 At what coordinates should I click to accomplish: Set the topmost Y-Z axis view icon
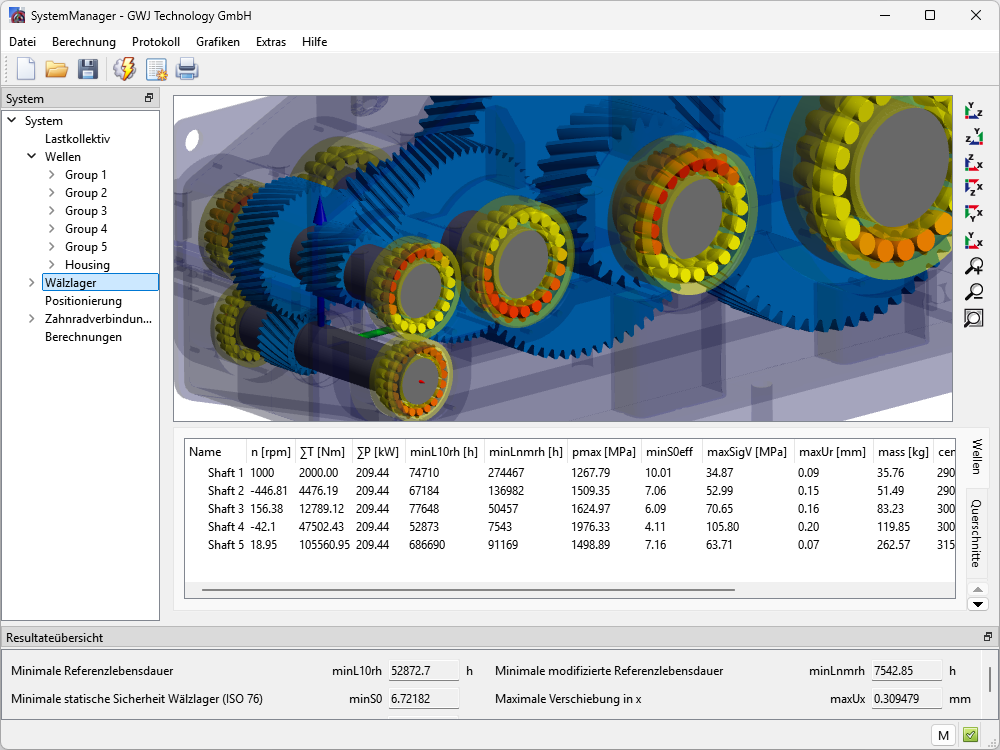973,110
